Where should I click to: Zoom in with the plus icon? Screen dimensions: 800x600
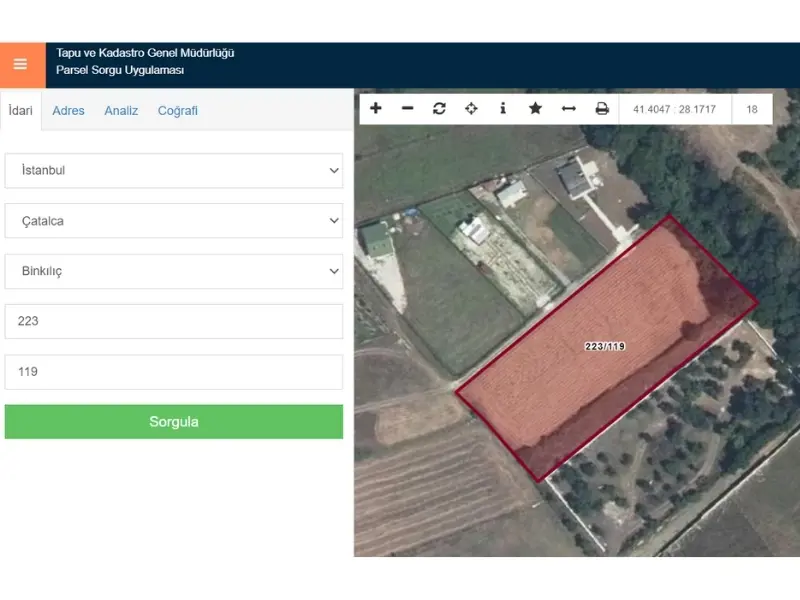[376, 109]
